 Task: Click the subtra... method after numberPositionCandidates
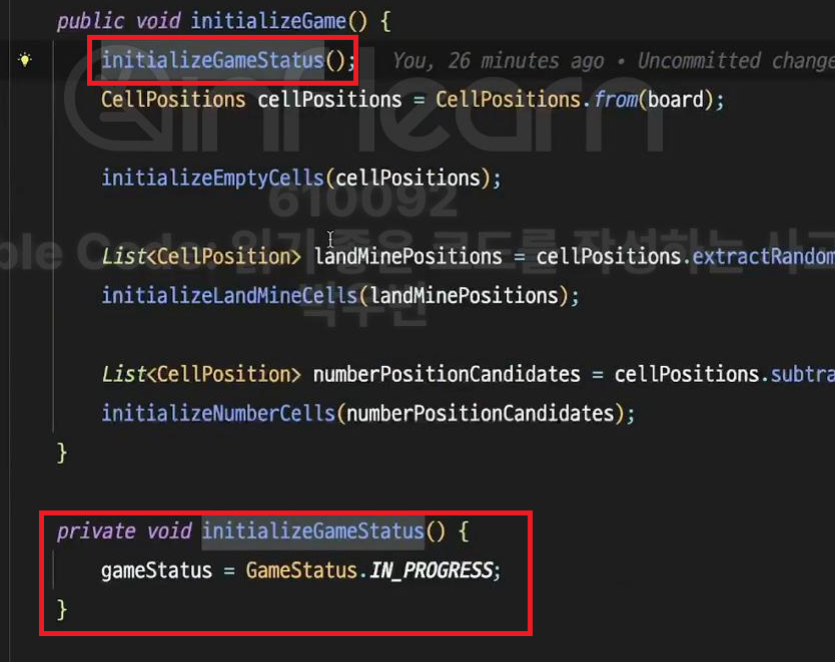click(803, 374)
